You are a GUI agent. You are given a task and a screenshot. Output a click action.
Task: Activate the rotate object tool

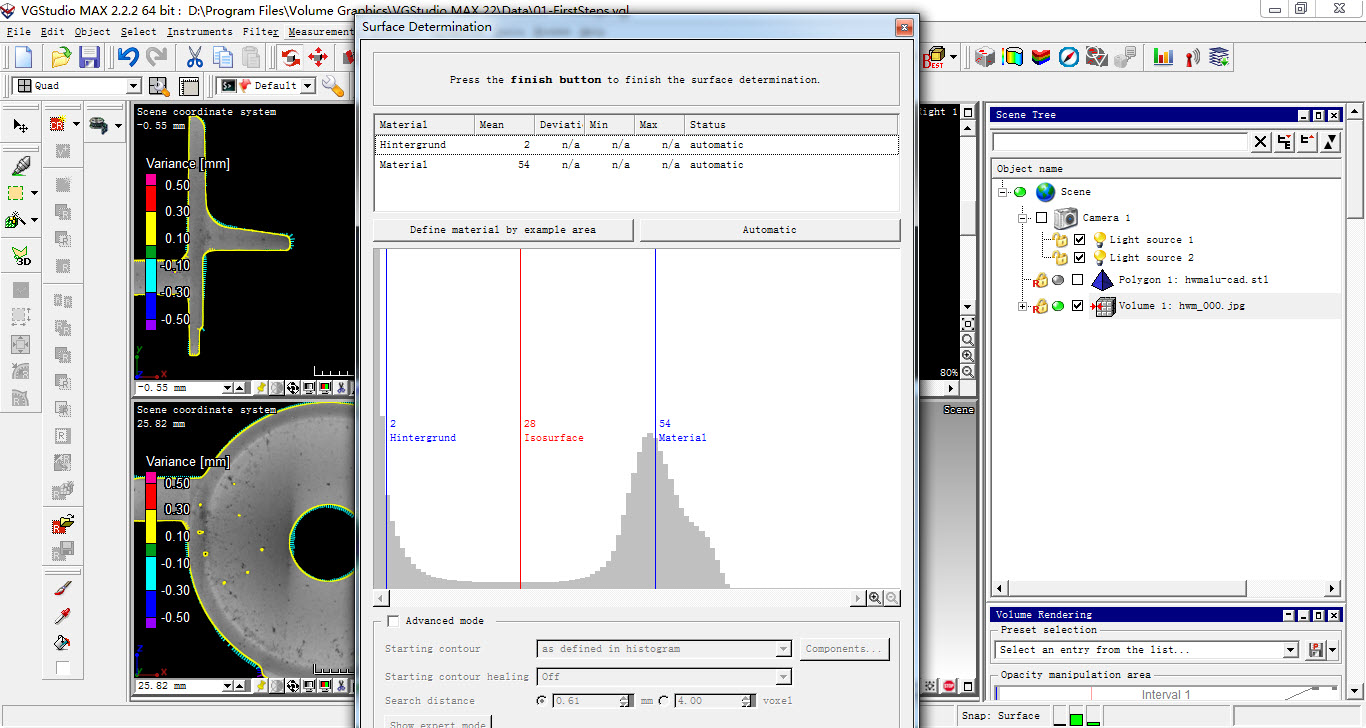click(x=290, y=57)
